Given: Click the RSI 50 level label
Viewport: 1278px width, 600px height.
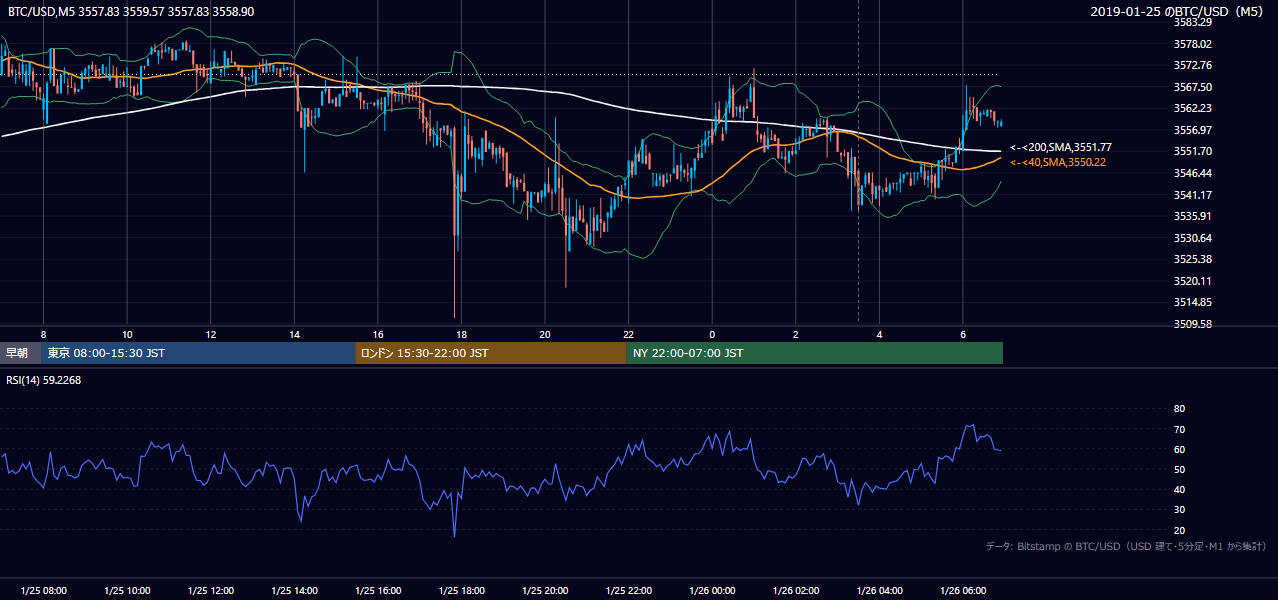Looking at the screenshot, I should [x=1179, y=469].
